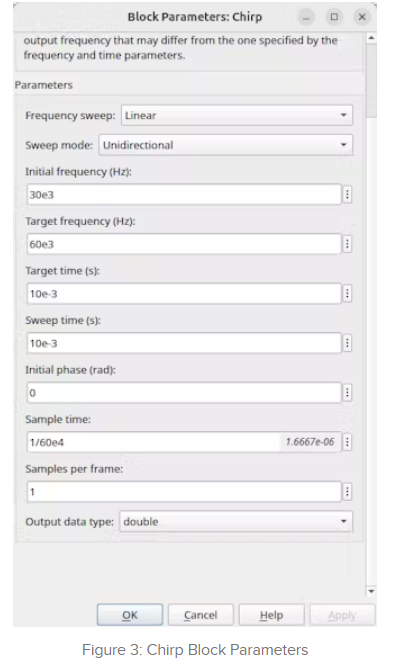Select the Cancel button

coord(201,615)
